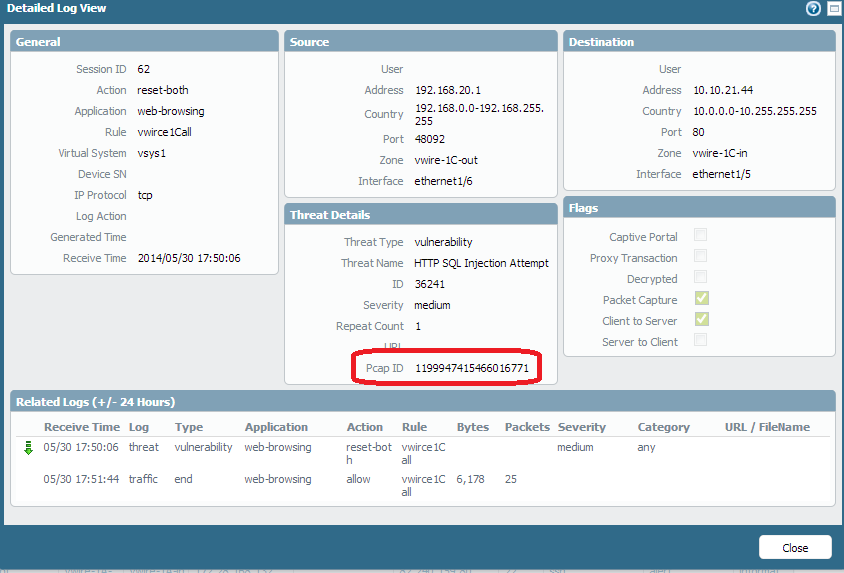The width and height of the screenshot is (844, 573).
Task: Click the maximize window icon in title bar
Action: point(834,8)
